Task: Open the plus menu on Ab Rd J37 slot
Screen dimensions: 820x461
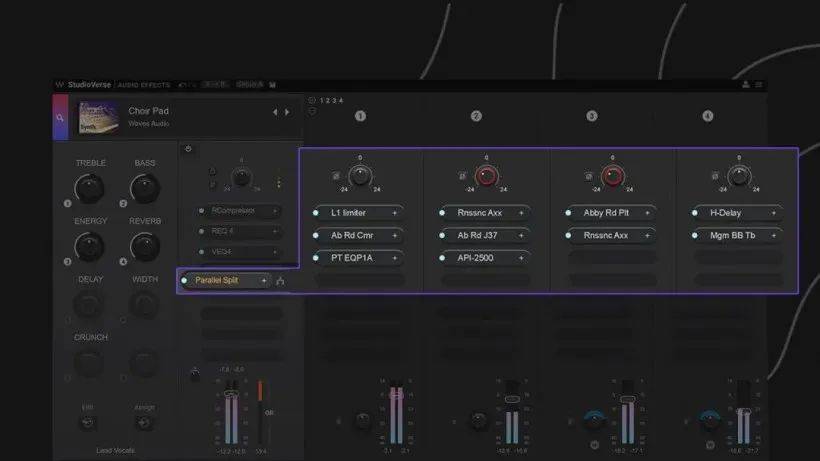Action: (521, 236)
